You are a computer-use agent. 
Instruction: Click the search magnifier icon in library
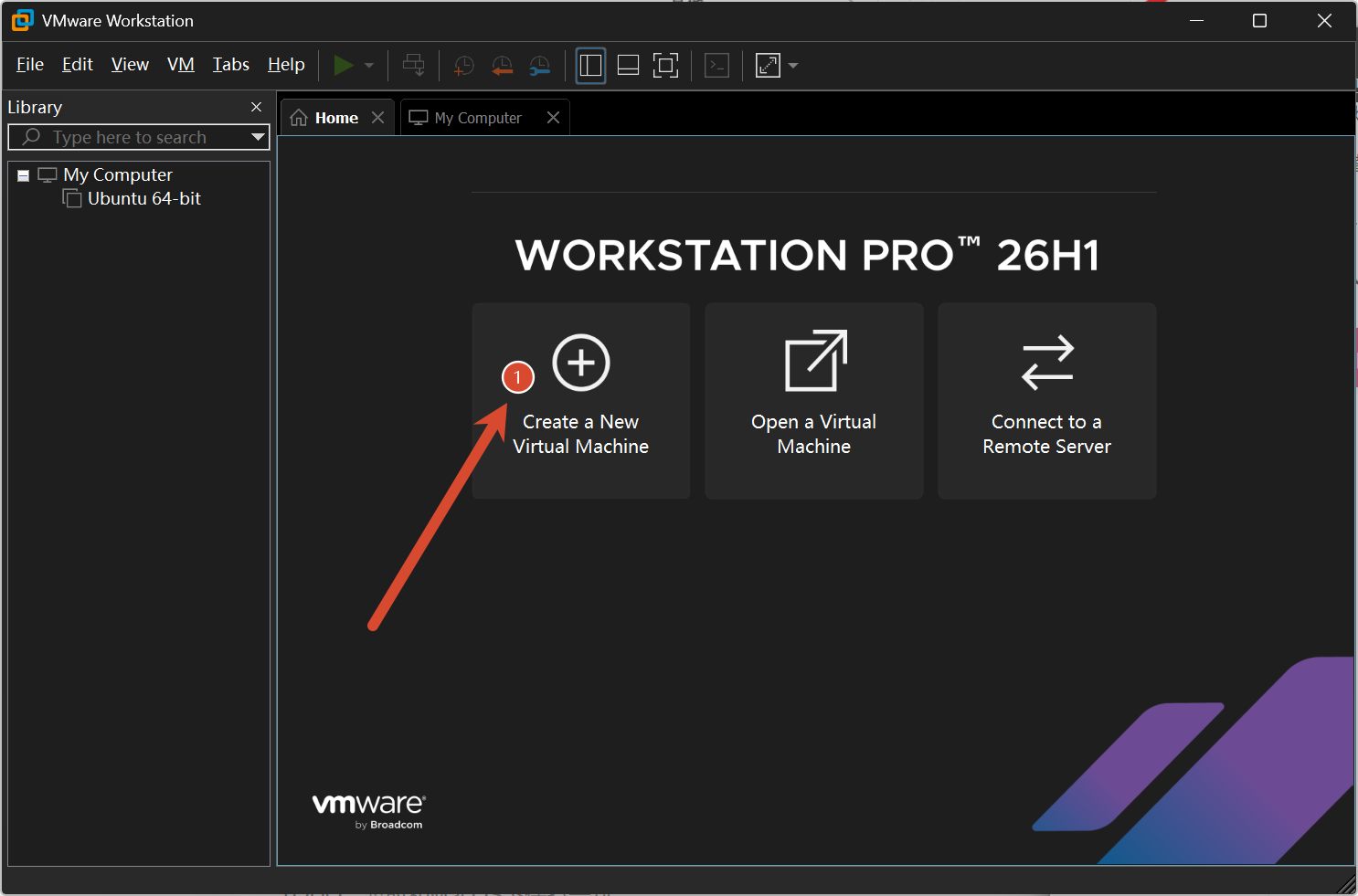point(31,137)
